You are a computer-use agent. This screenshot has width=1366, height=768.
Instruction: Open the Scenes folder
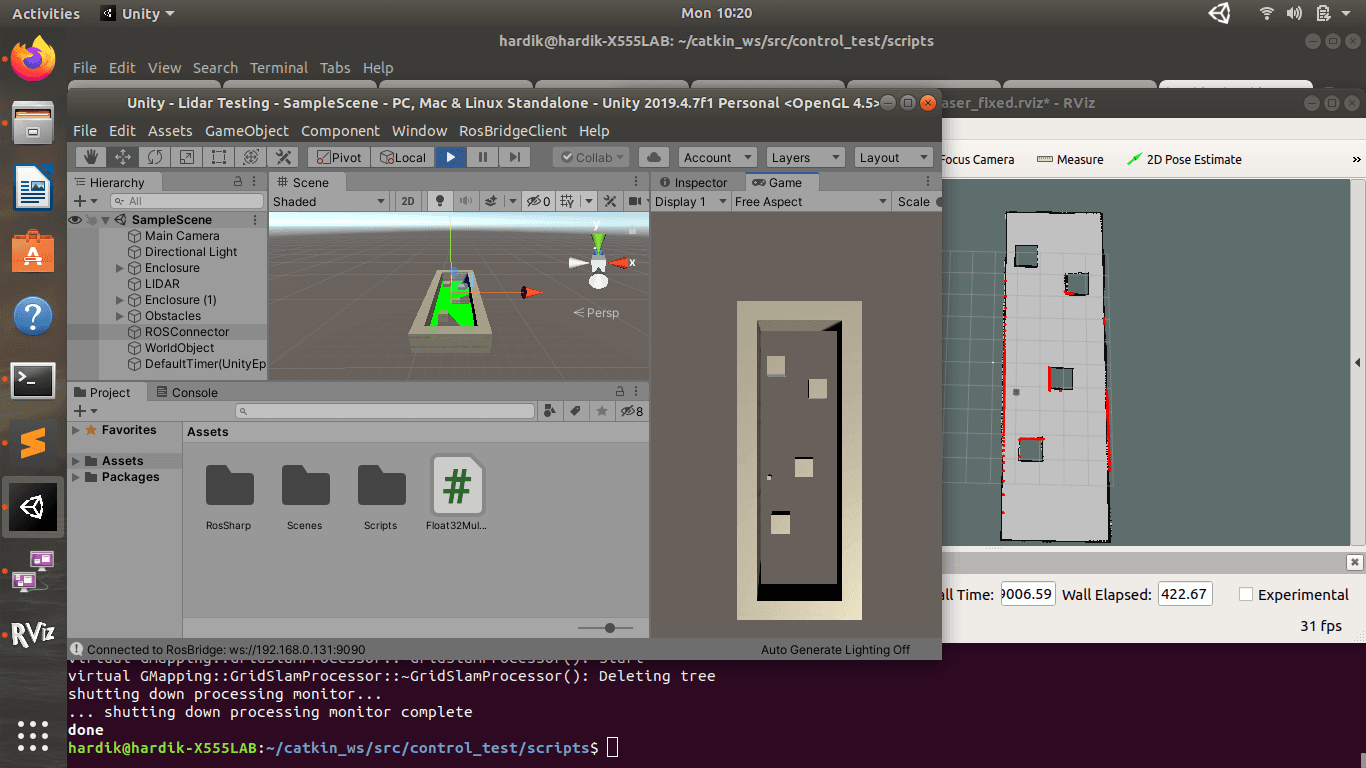coord(305,496)
